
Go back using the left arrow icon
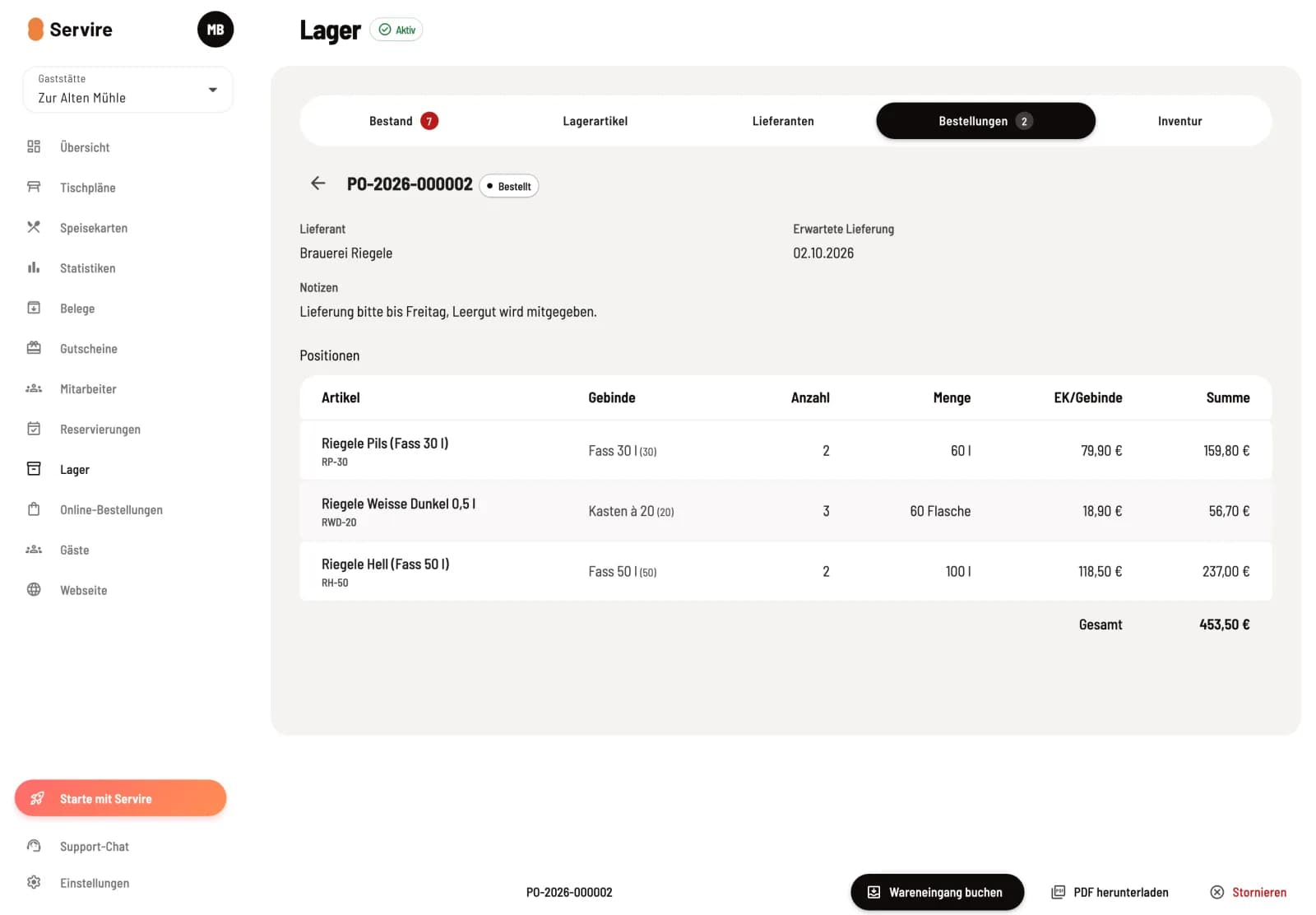[318, 183]
